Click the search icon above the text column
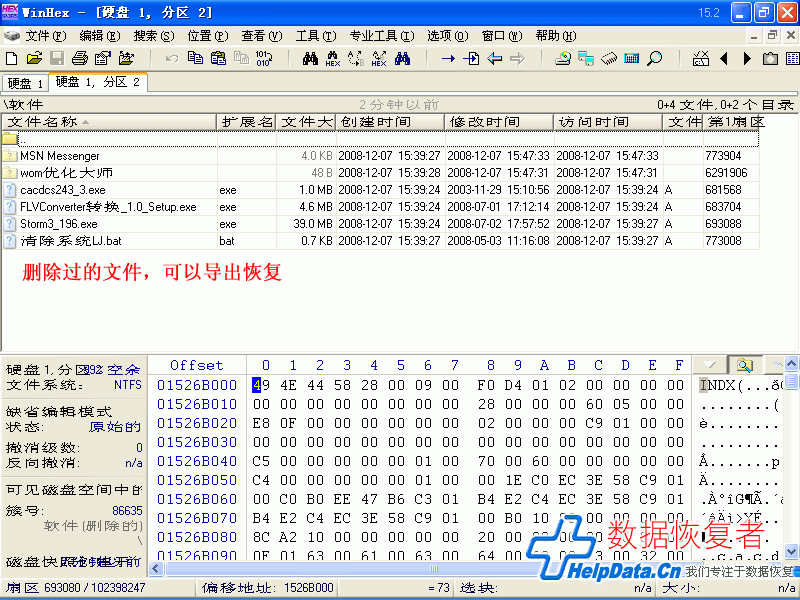Image resolution: width=800 pixels, height=600 pixels. tap(744, 365)
